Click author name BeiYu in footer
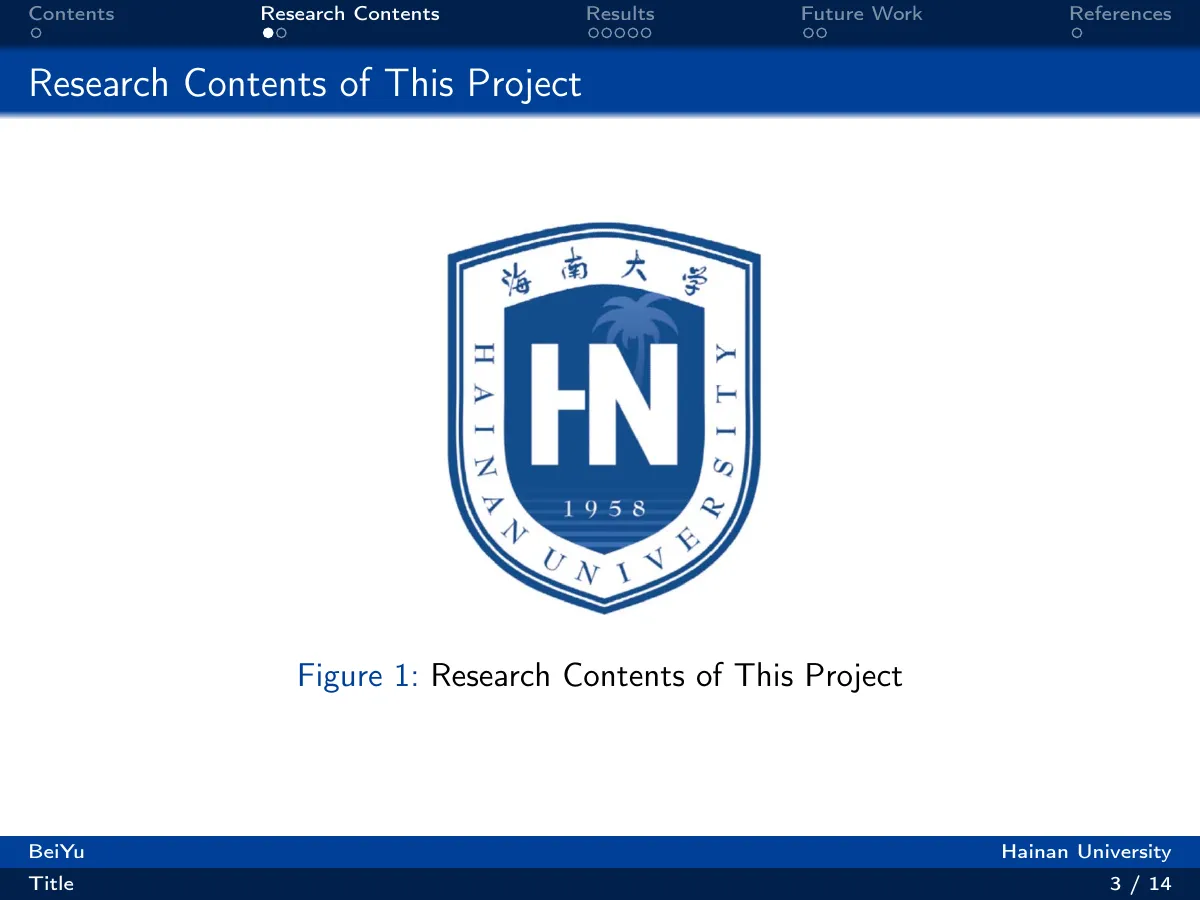This screenshot has height=900, width=1200. coord(57,852)
